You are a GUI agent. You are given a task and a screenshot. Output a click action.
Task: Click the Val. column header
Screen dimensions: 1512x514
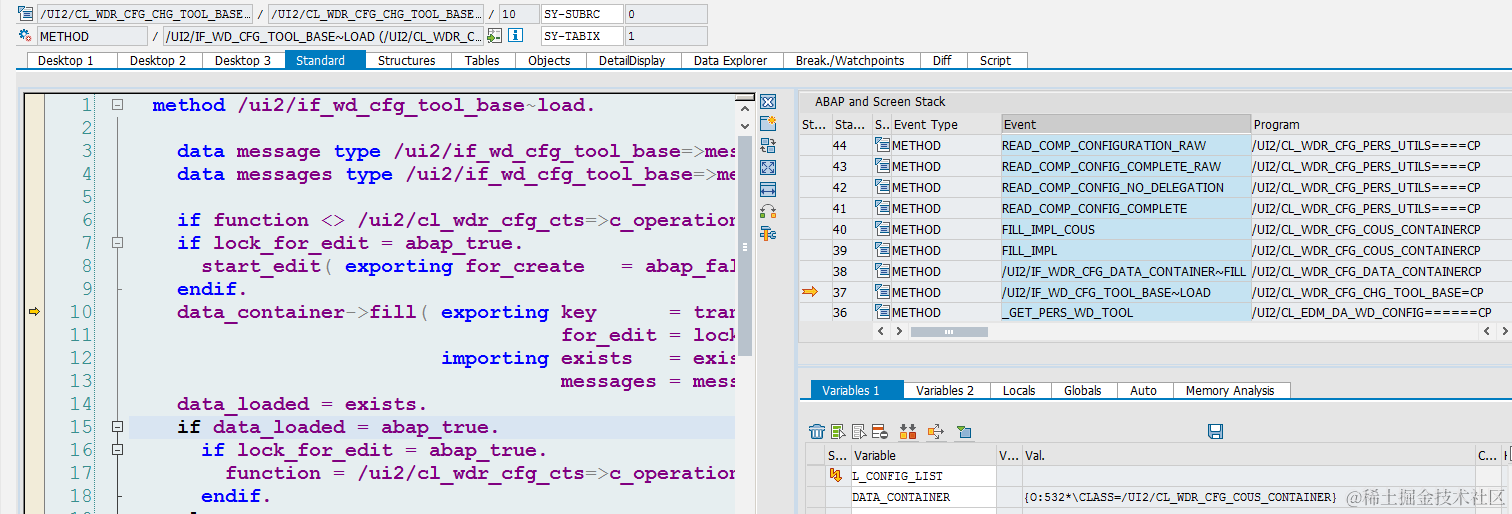click(1248, 456)
